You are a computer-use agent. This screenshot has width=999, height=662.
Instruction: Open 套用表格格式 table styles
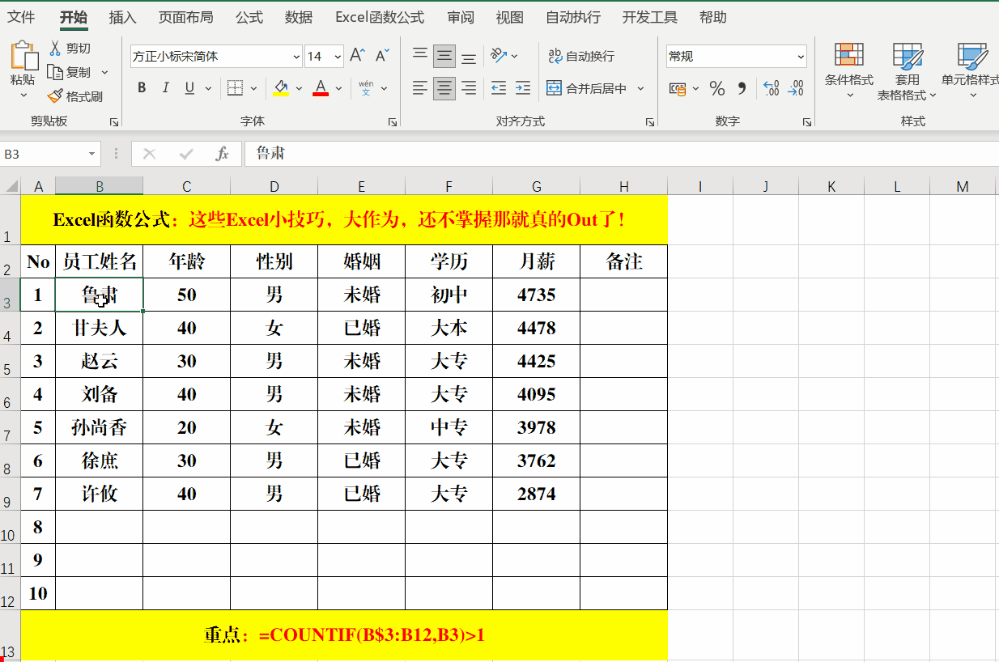[x=907, y=71]
